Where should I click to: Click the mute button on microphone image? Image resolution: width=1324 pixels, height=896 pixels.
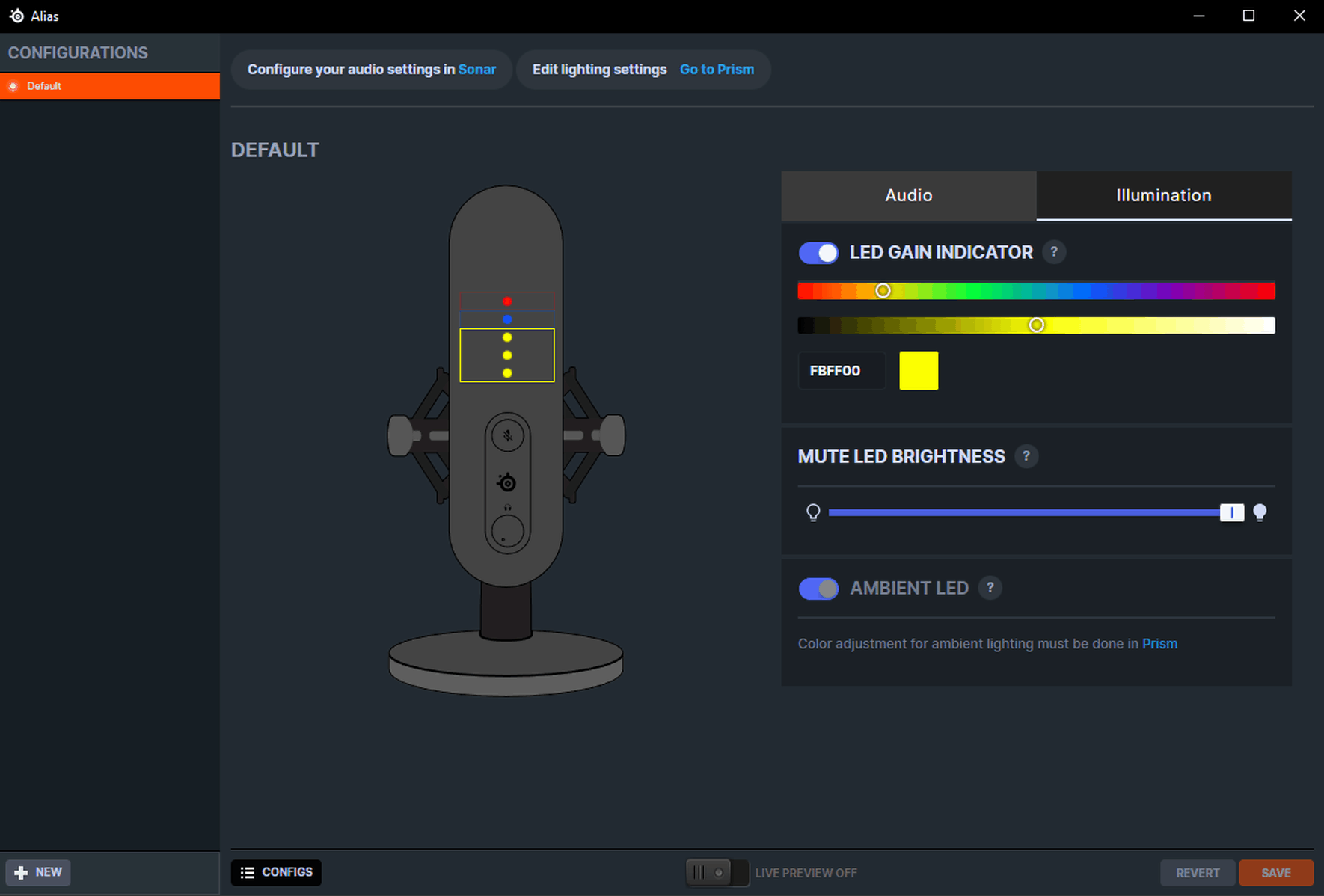[x=508, y=435]
